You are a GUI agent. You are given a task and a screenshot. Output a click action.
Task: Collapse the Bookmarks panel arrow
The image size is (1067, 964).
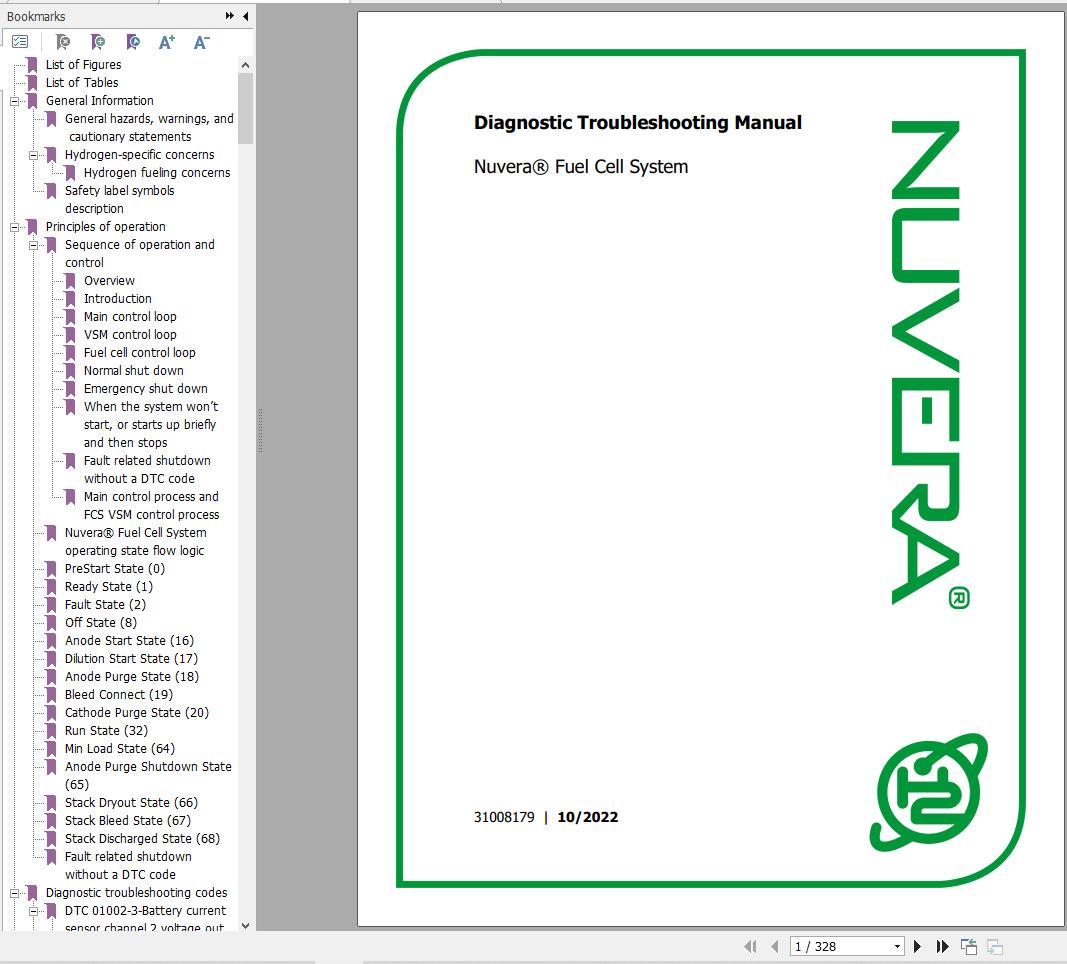pos(246,16)
